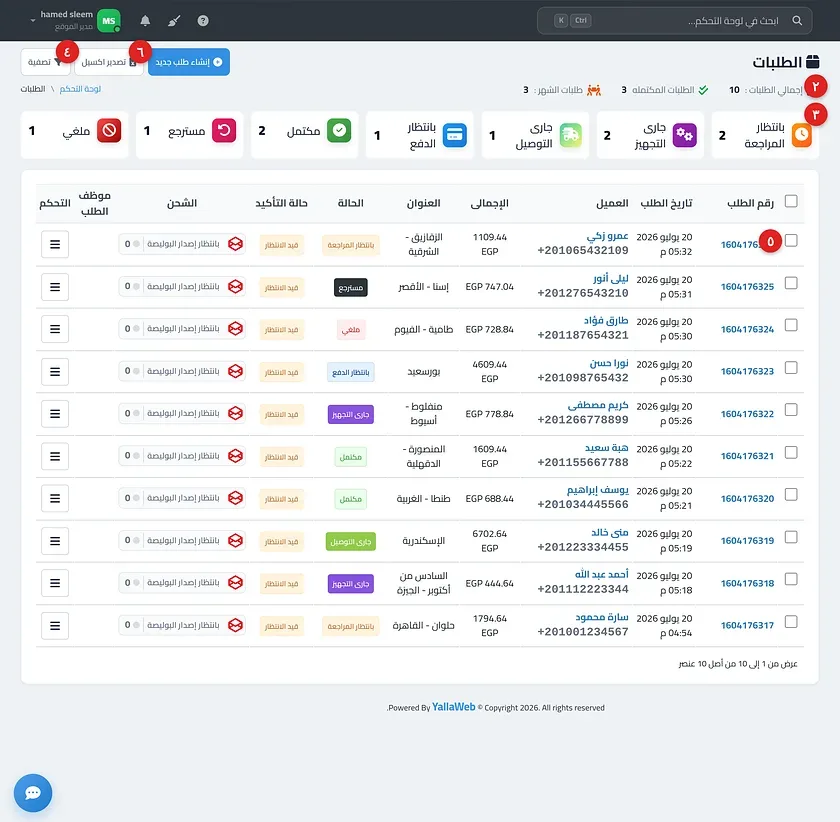Screen dimensions: 840x822
Task: Tick checkbox for order 1604176321
Action: click(x=791, y=453)
